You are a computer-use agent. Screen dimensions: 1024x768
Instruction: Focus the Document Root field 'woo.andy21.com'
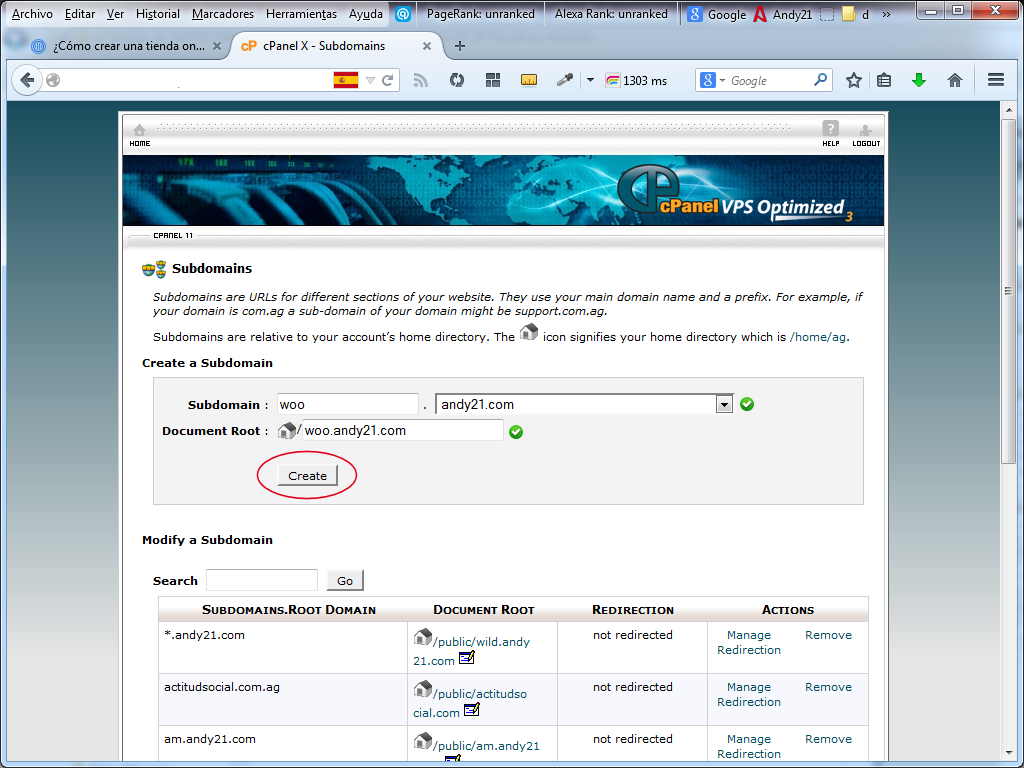[x=402, y=430]
